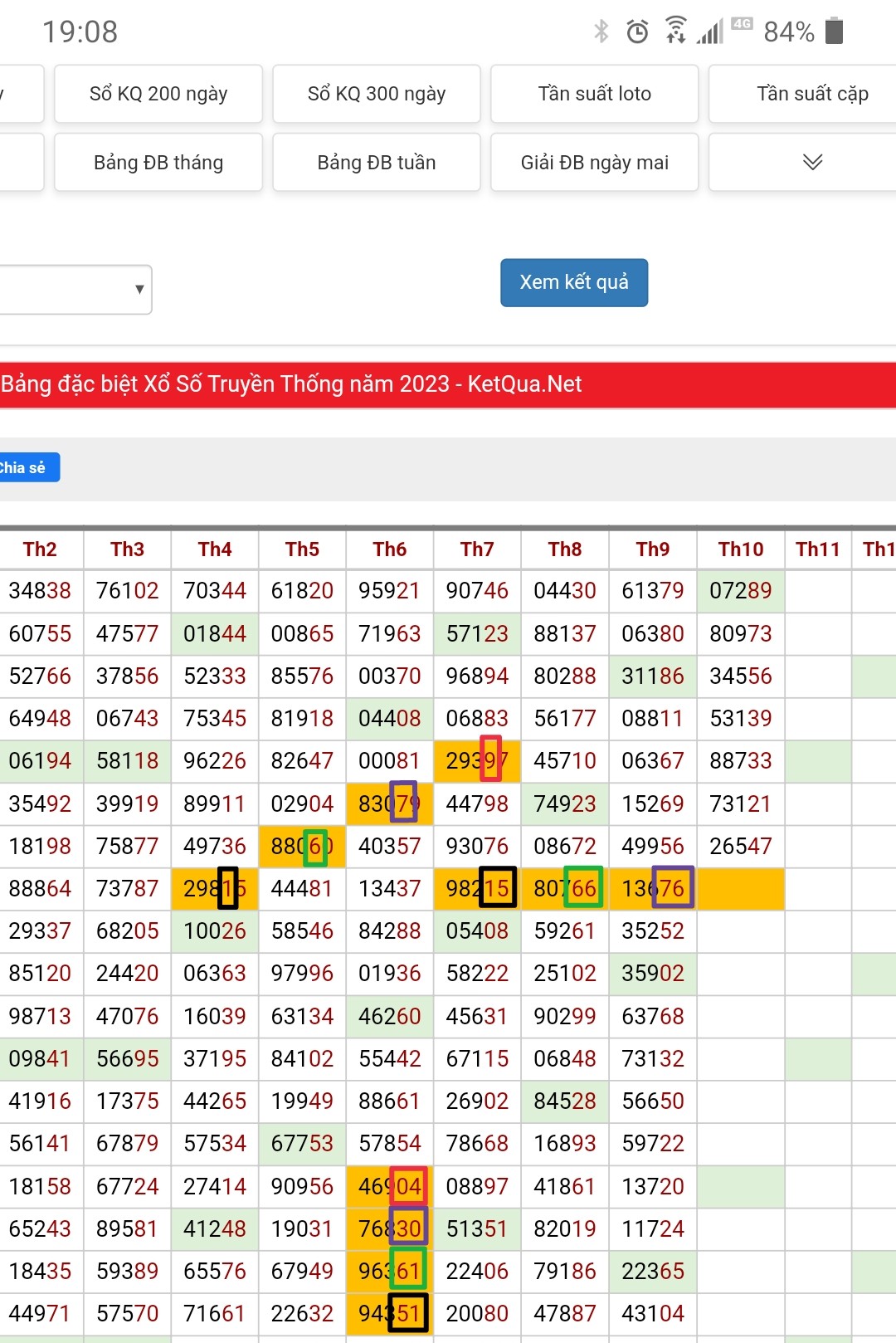The width and height of the screenshot is (896, 1343).
Task: Click highlighted cell 29397 in Th7
Action: pyautogui.click(x=477, y=761)
